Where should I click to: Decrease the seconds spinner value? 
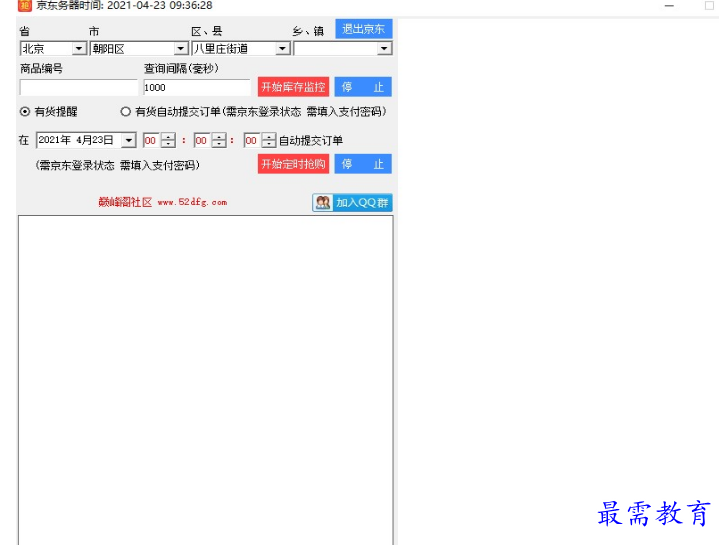click(269, 144)
